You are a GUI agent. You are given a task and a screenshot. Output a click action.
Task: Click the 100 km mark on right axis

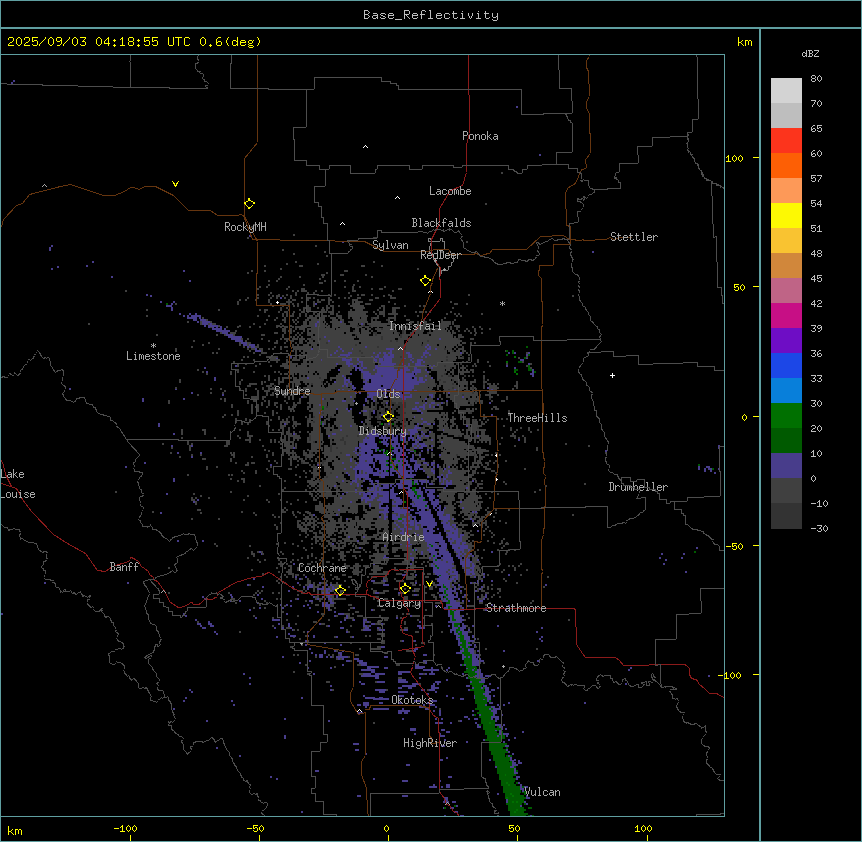coord(734,158)
